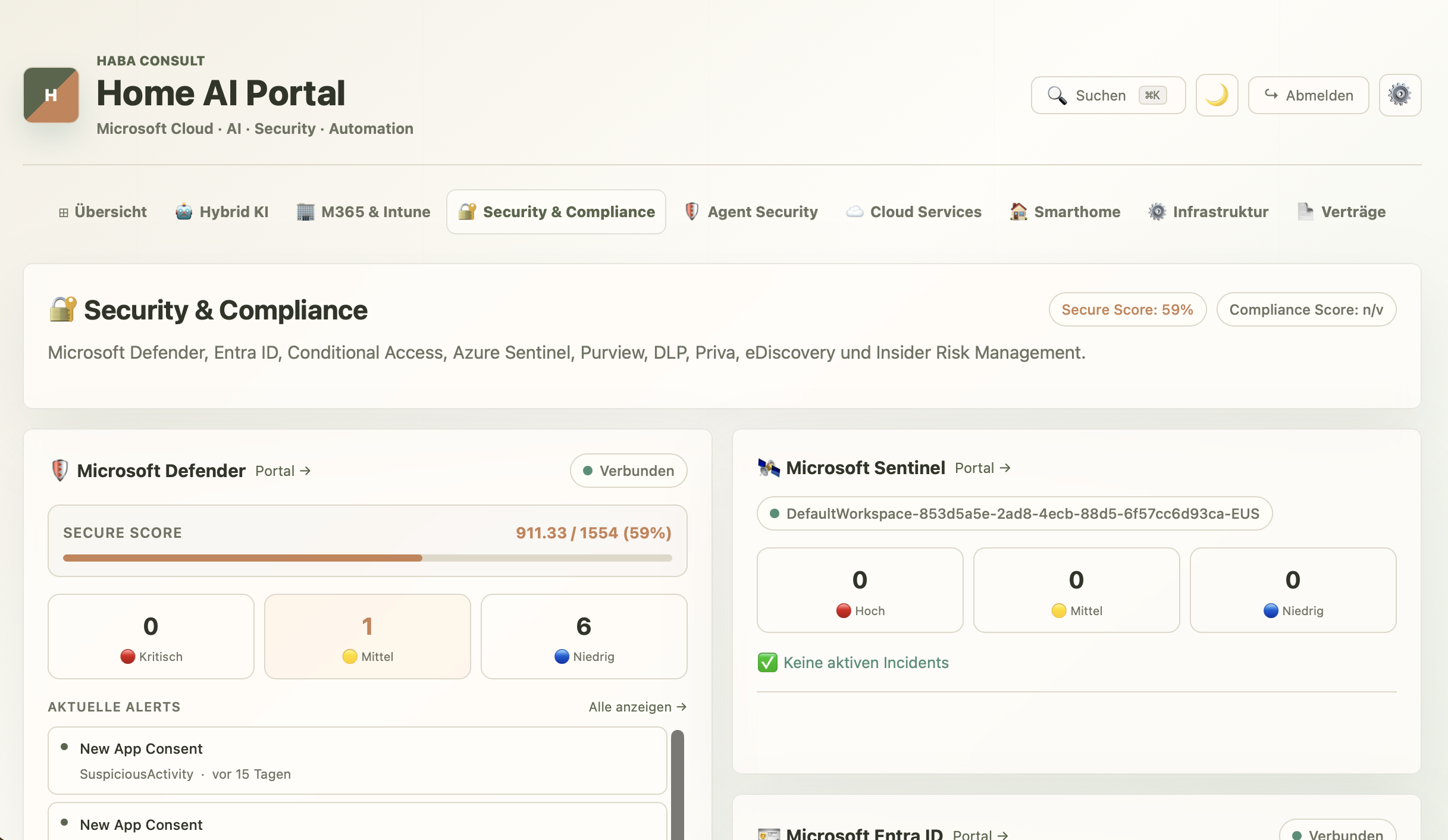Click the Home AI Portal title
The height and width of the screenshot is (840, 1448).
click(x=221, y=93)
